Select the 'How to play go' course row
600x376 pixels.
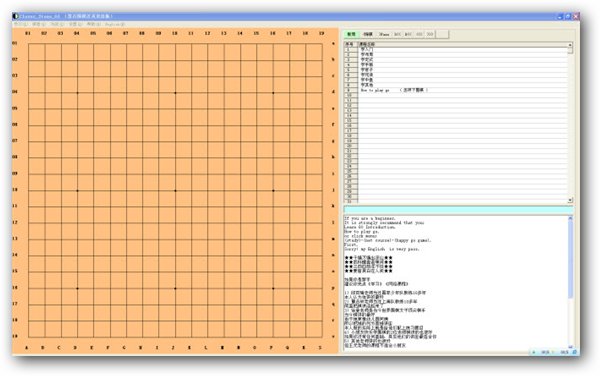coord(456,90)
